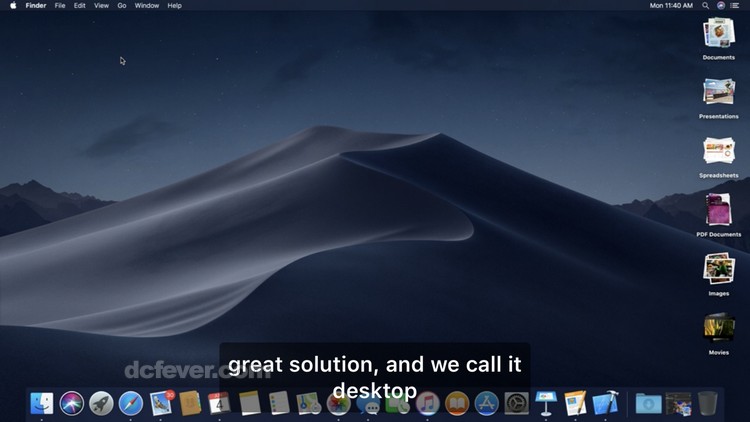Screen dimensions: 750x422
Task: Select the "Presentations" stack label
Action: tap(719, 116)
